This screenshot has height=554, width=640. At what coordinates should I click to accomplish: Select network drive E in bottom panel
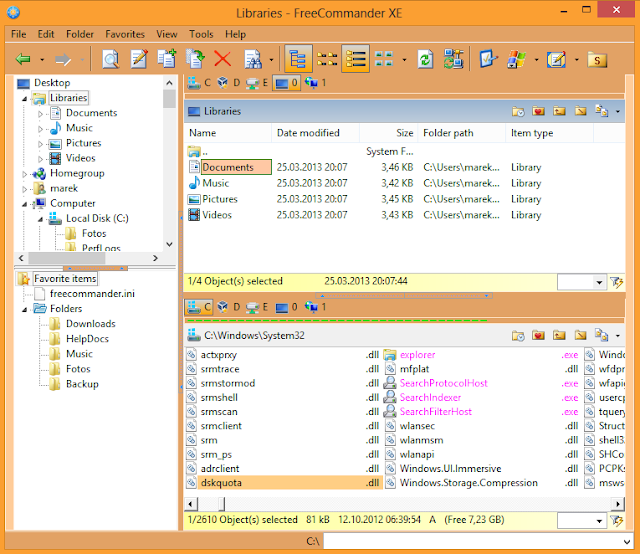coord(257,307)
